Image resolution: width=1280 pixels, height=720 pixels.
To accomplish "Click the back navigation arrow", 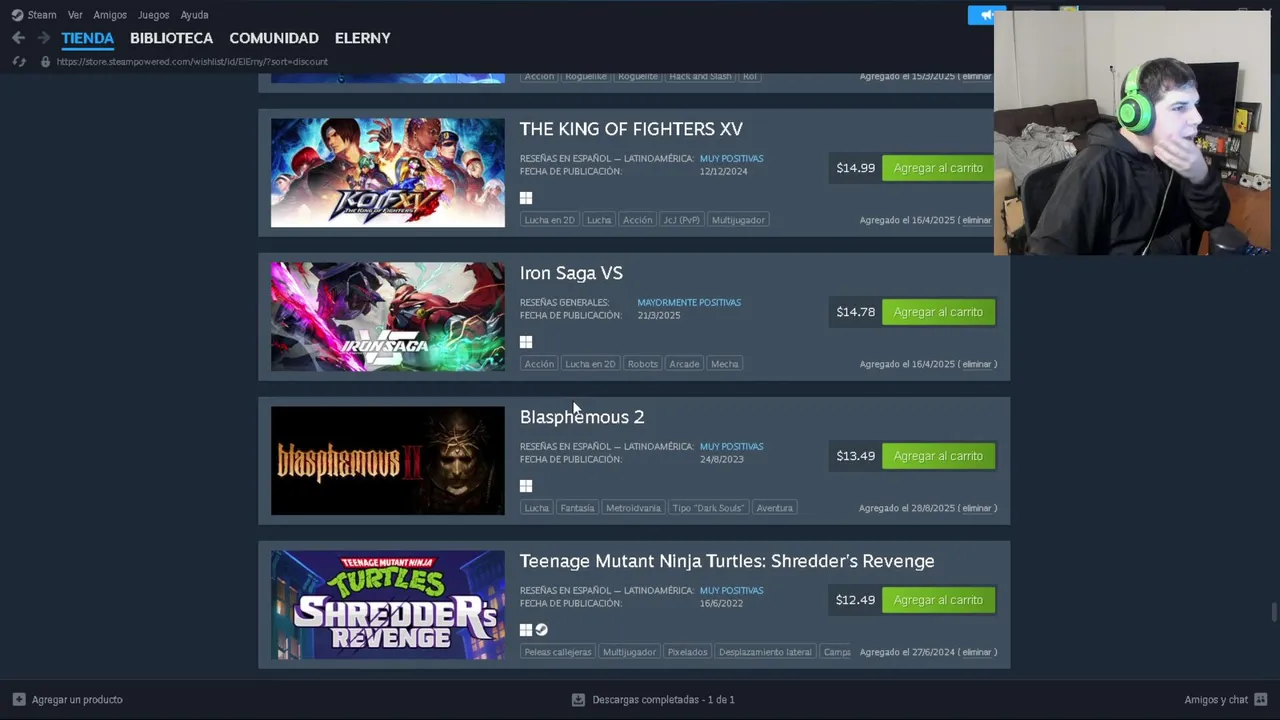I will pyautogui.click(x=18, y=38).
